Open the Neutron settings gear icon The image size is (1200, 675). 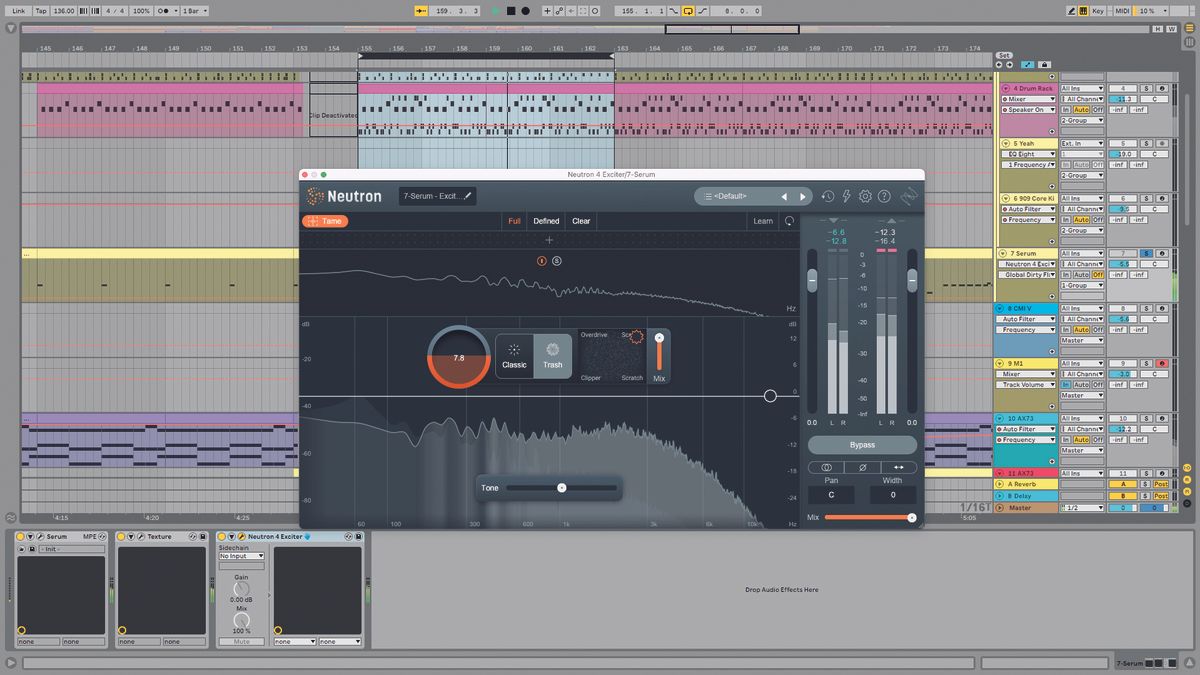click(865, 196)
